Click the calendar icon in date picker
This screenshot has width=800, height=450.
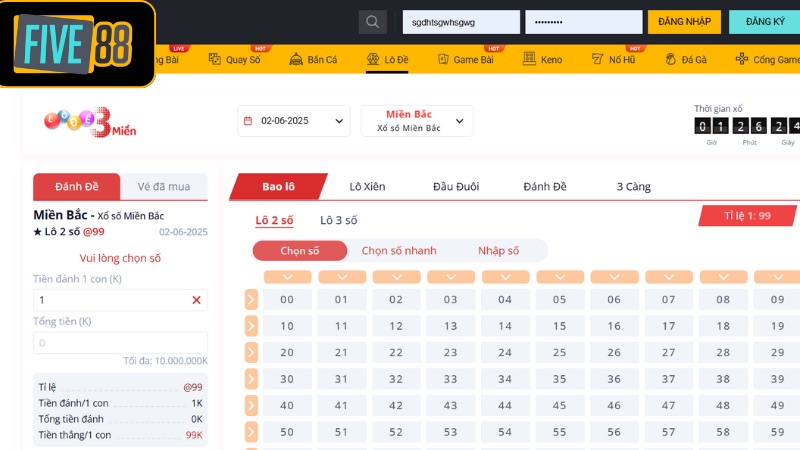point(248,121)
